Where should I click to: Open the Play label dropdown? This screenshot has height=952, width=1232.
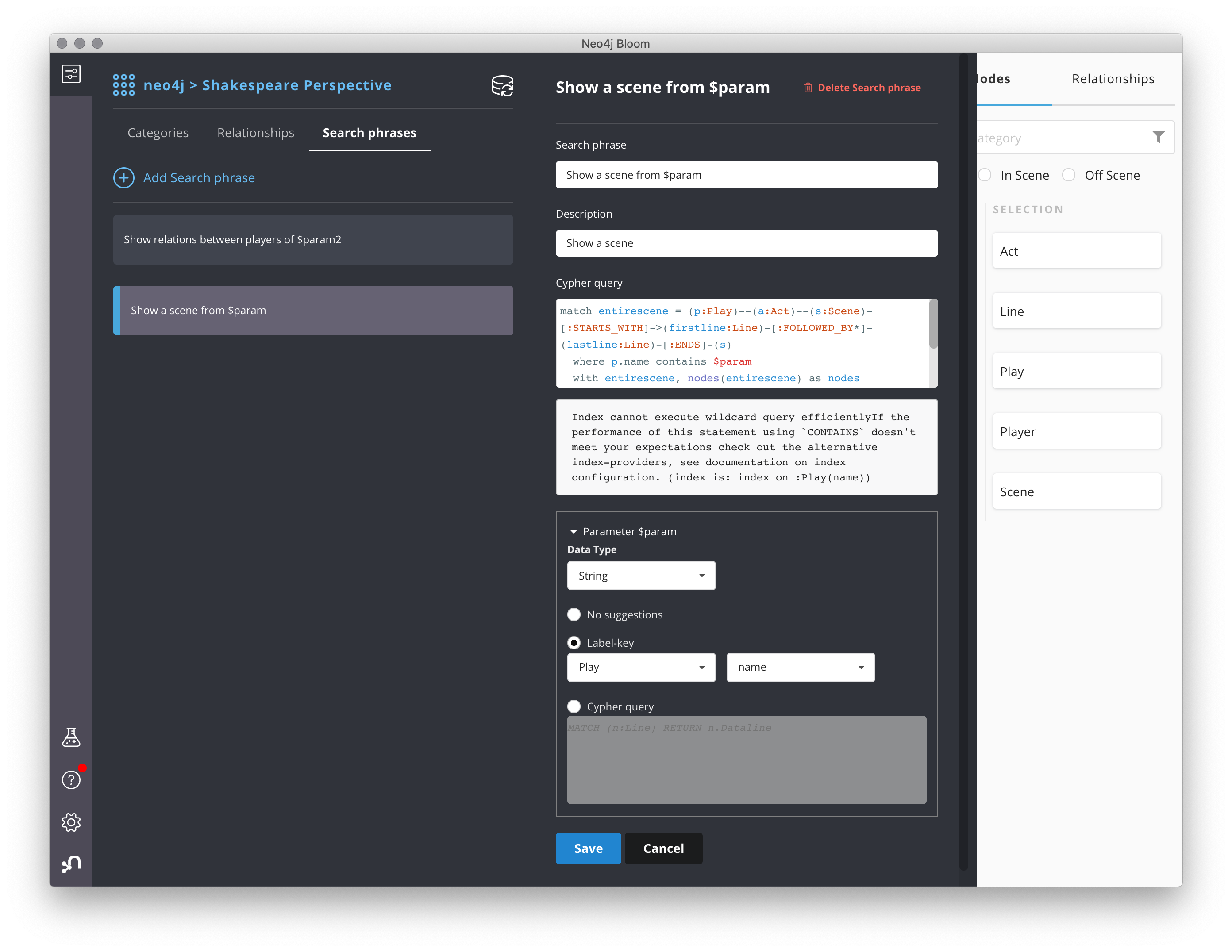click(x=641, y=667)
